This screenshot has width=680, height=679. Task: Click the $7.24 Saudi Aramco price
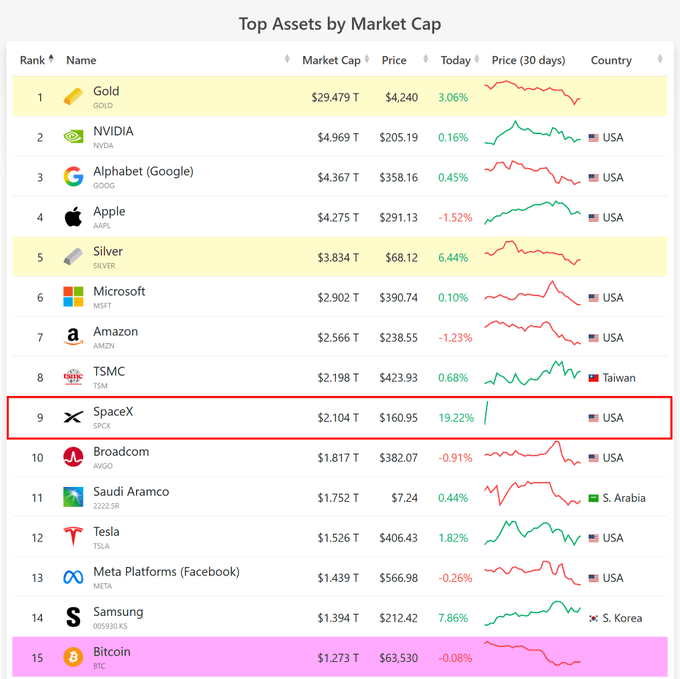pyautogui.click(x=405, y=498)
